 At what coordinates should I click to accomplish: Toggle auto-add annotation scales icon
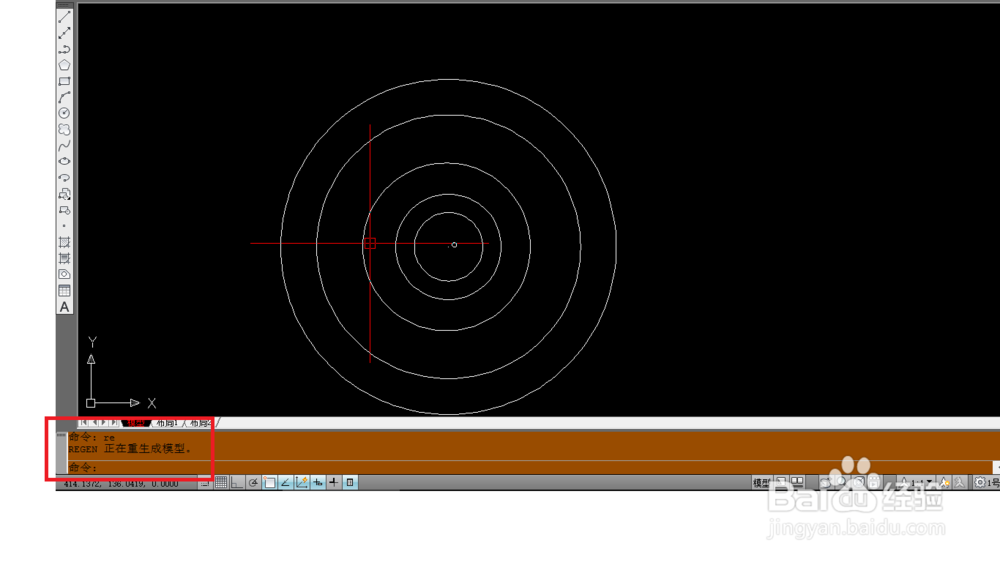tap(959, 483)
